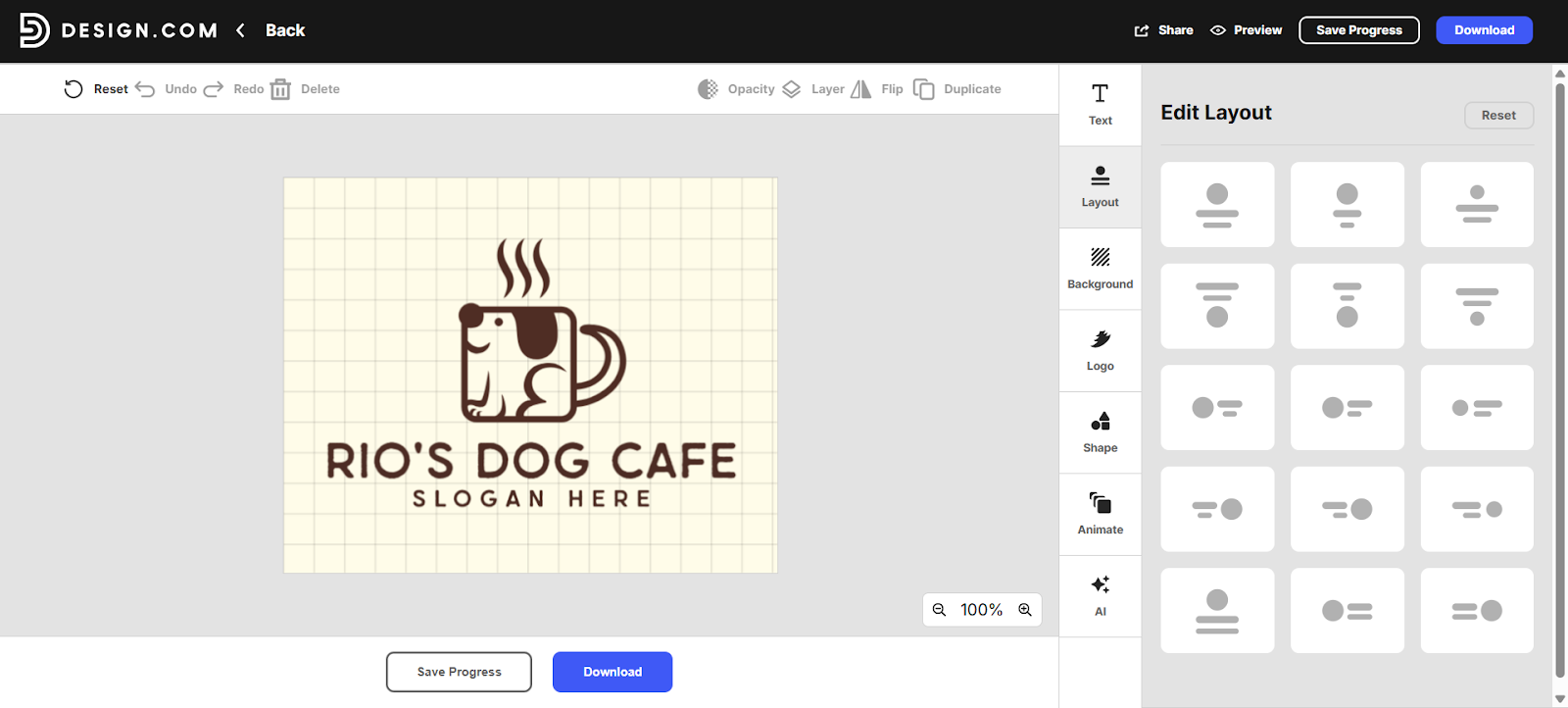Zoom out using the magnifier minus icon
The image size is (1568, 708).
[939, 610]
